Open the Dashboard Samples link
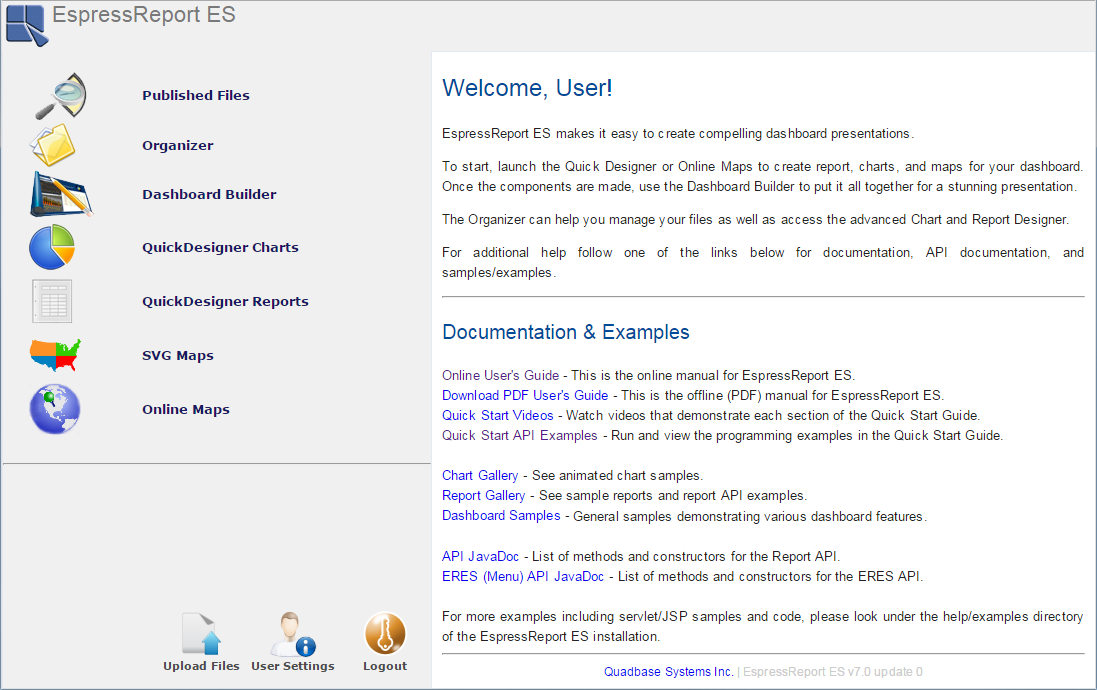Screen dimensions: 1097x690 [501, 516]
